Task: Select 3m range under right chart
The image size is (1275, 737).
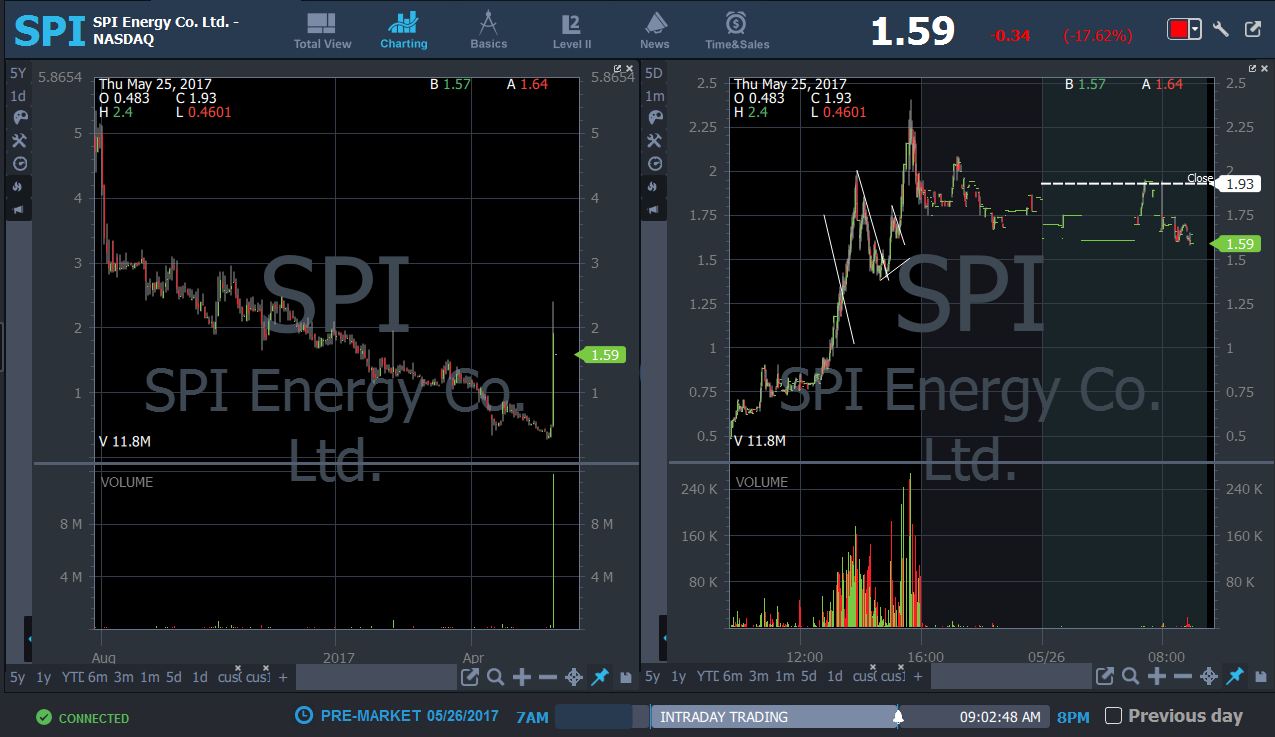Action: tap(758, 677)
